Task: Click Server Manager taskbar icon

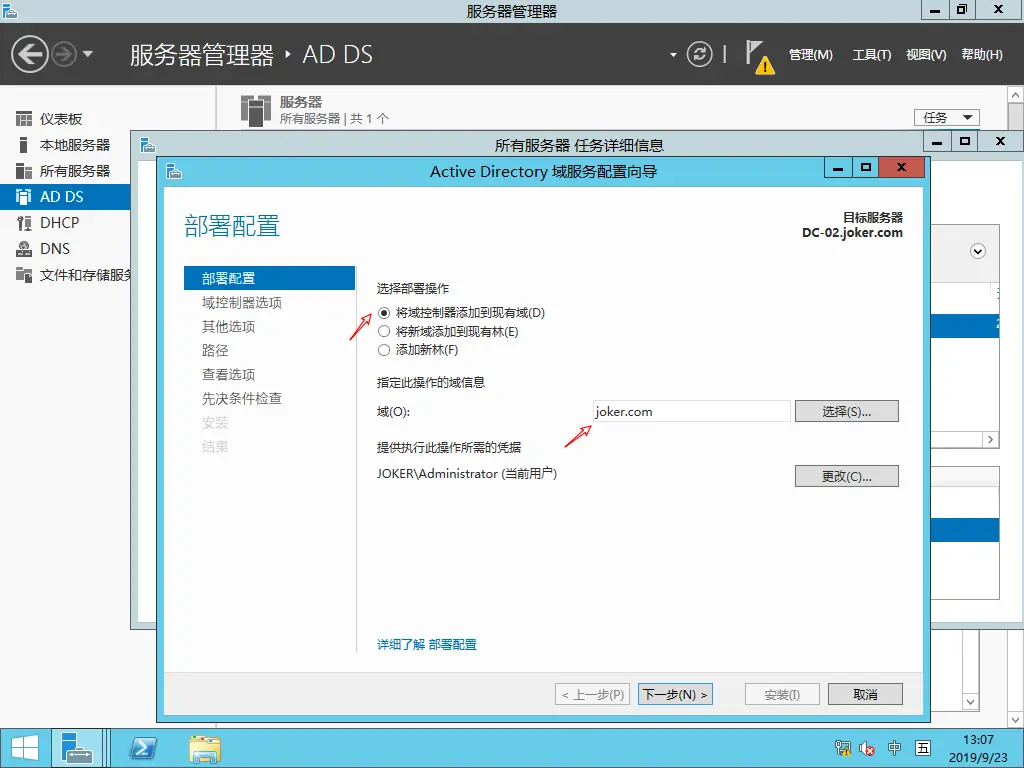Action: 77,748
